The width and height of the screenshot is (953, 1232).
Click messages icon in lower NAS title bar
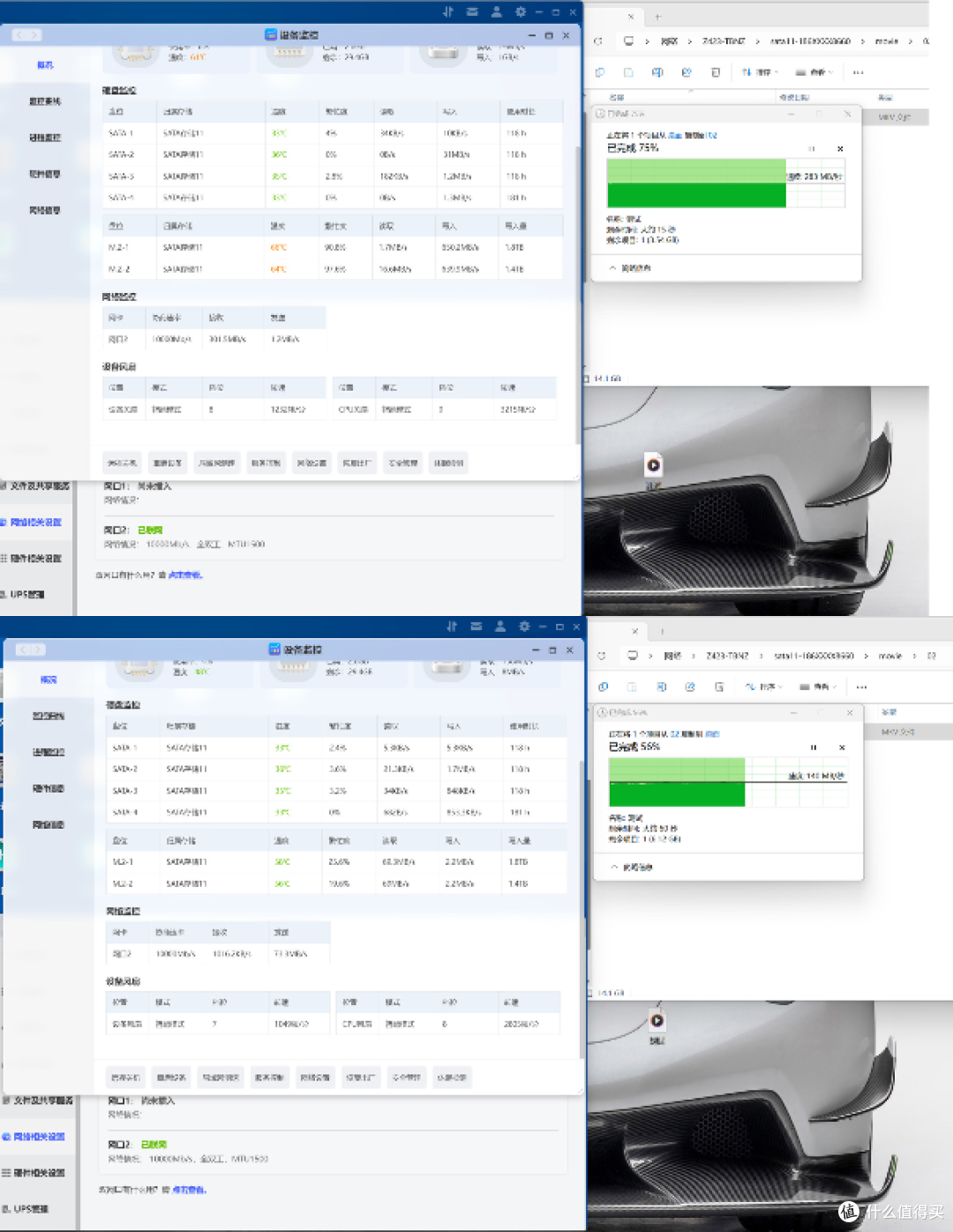tap(476, 627)
